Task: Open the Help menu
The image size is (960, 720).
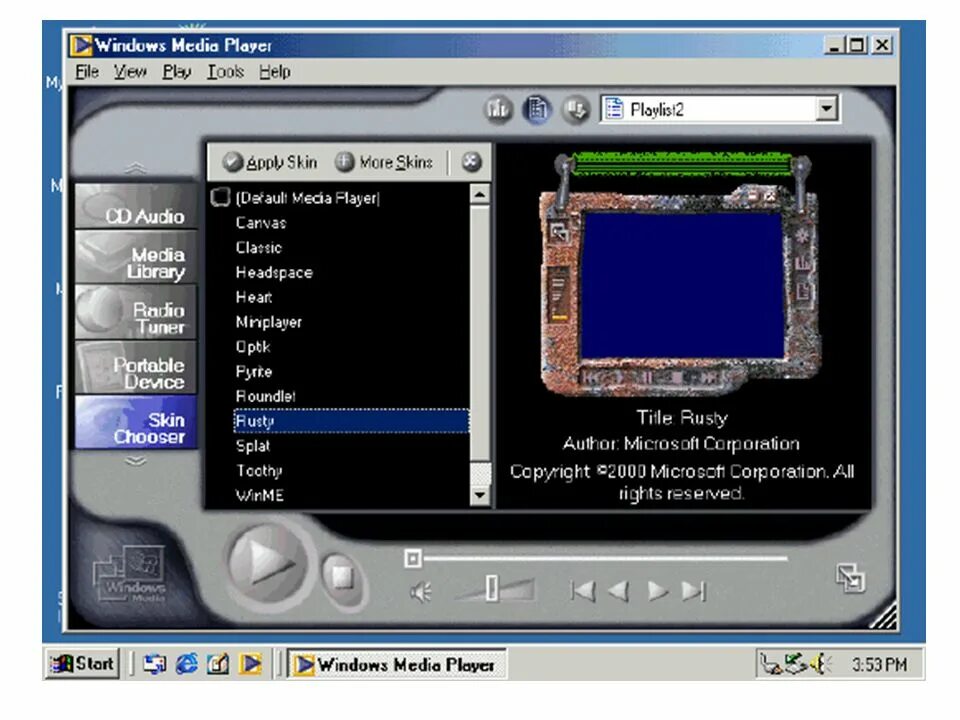Action: point(274,72)
